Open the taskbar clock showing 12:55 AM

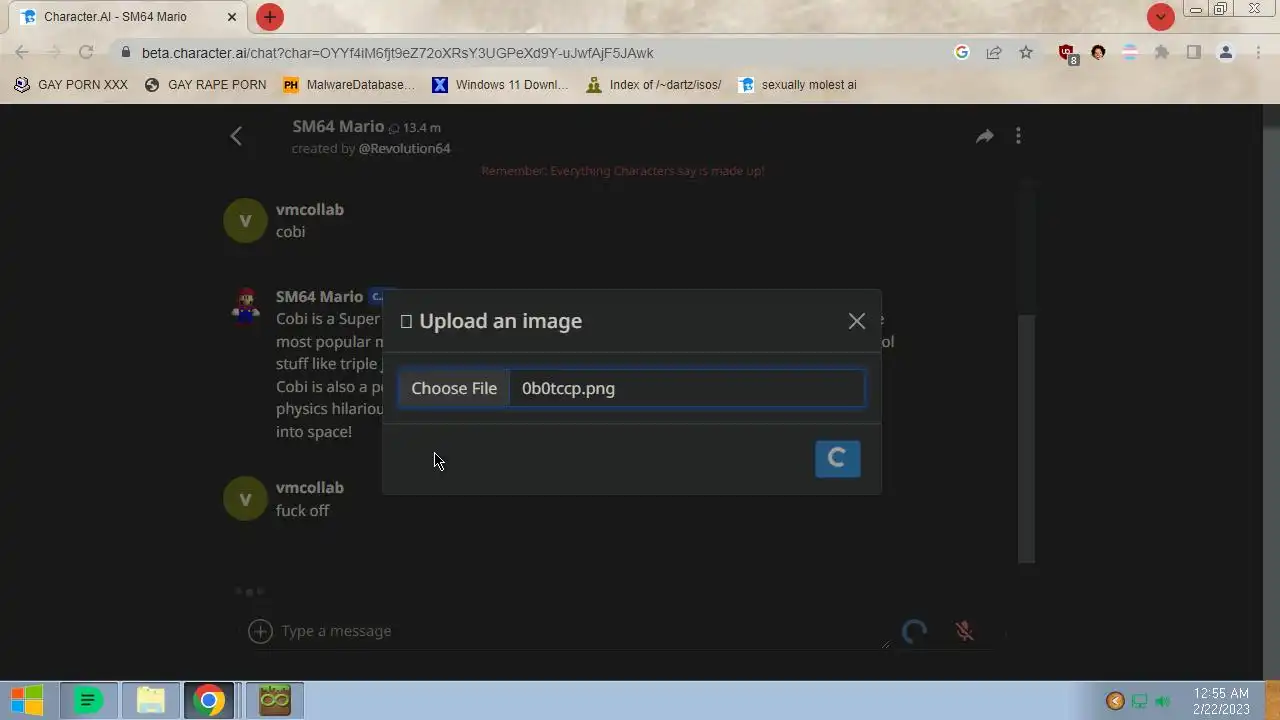point(1221,701)
